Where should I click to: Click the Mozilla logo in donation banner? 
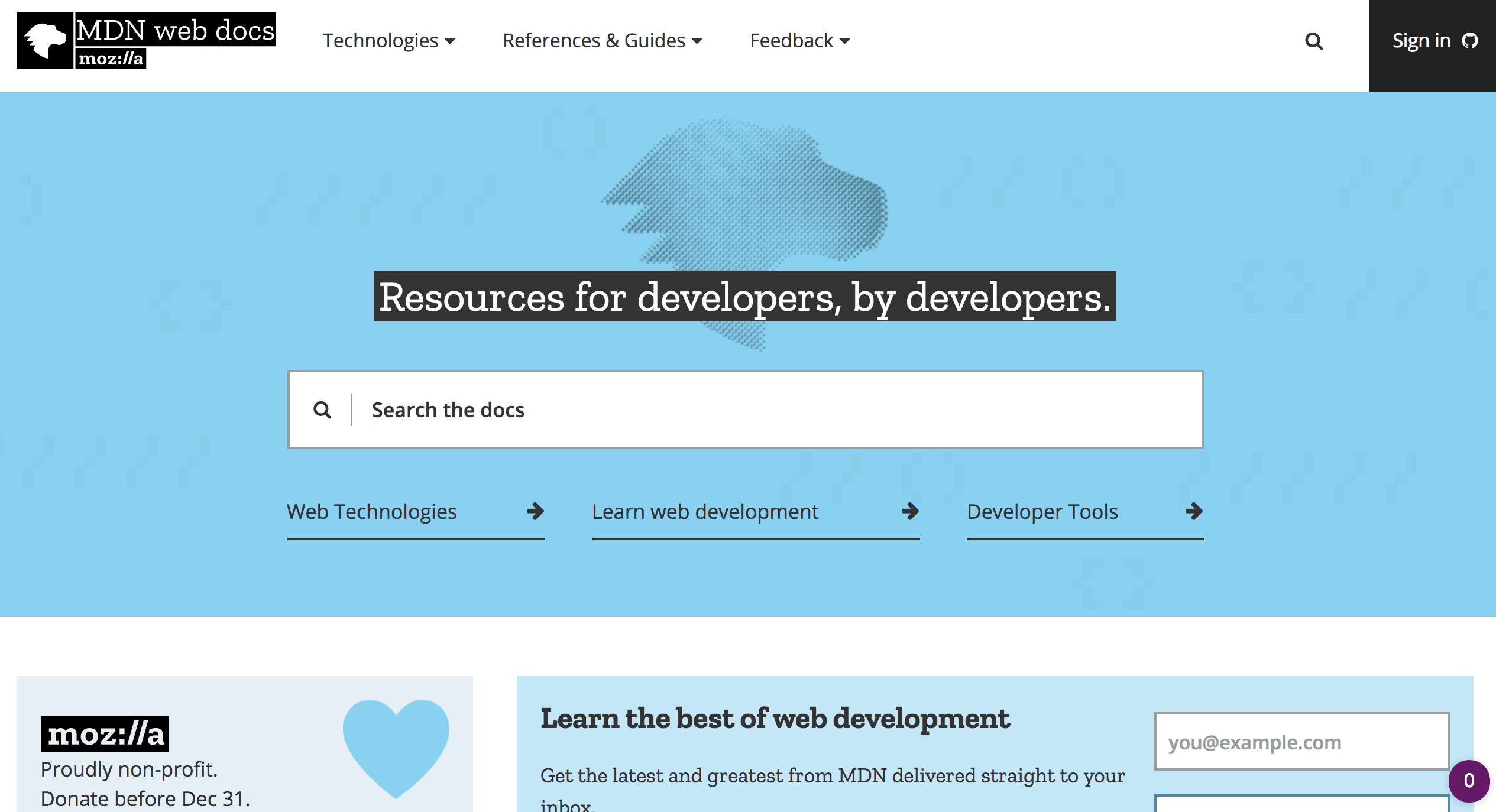tap(105, 734)
